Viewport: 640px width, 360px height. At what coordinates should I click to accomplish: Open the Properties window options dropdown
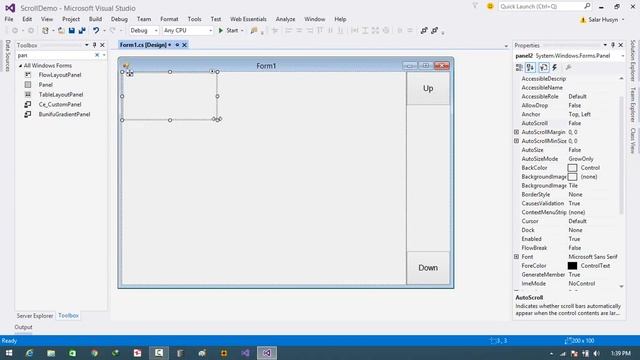(605, 45)
